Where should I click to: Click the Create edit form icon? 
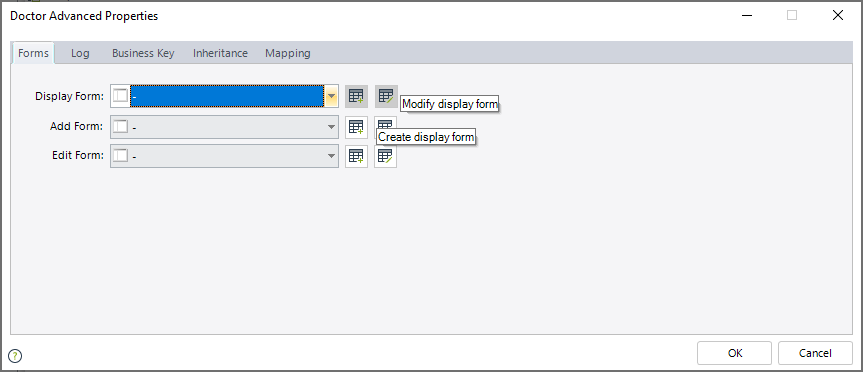coord(356,156)
